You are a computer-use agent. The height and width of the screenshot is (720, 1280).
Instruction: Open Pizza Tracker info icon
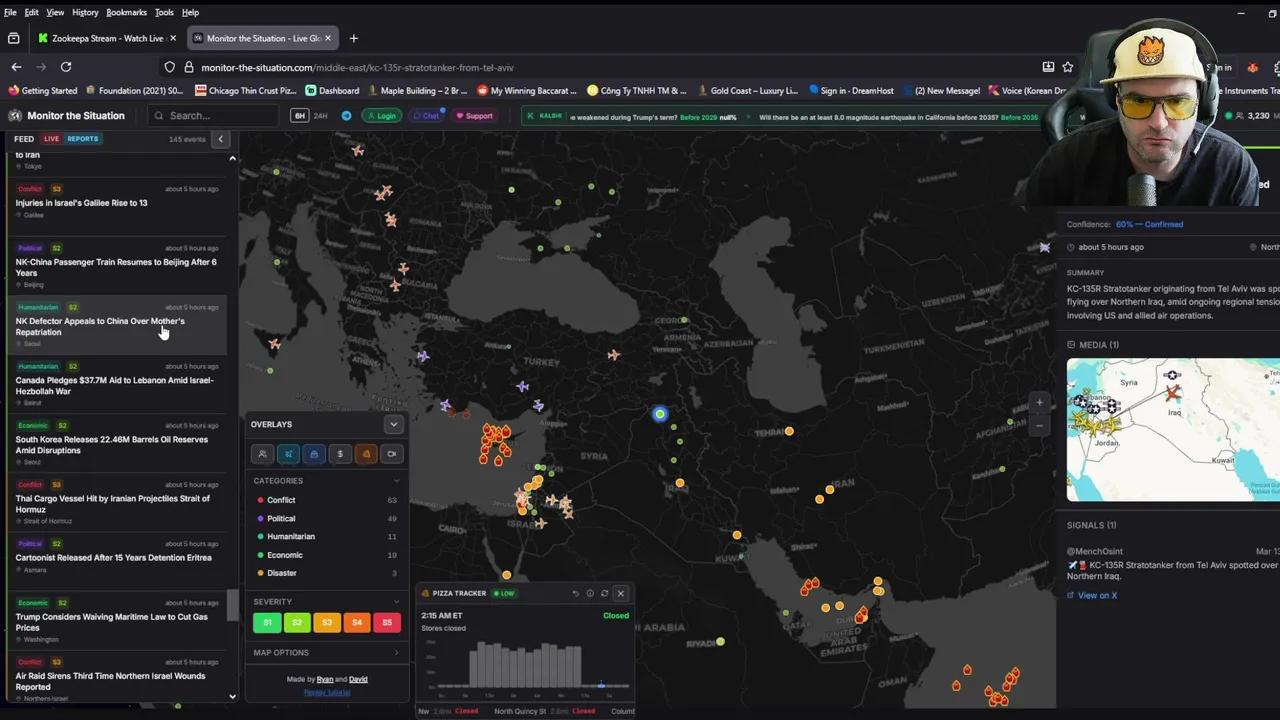[x=590, y=593]
